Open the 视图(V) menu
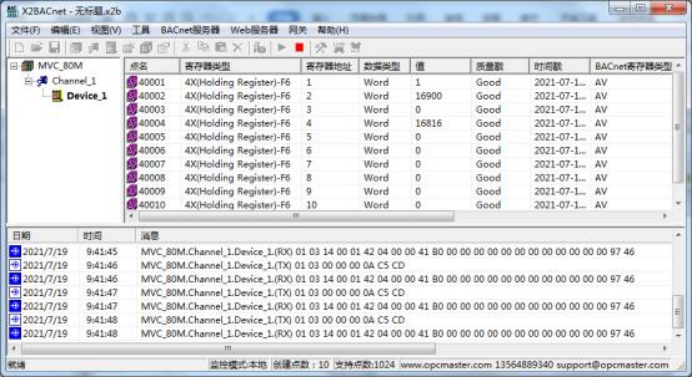This screenshot has height=378, width=692. point(106,30)
